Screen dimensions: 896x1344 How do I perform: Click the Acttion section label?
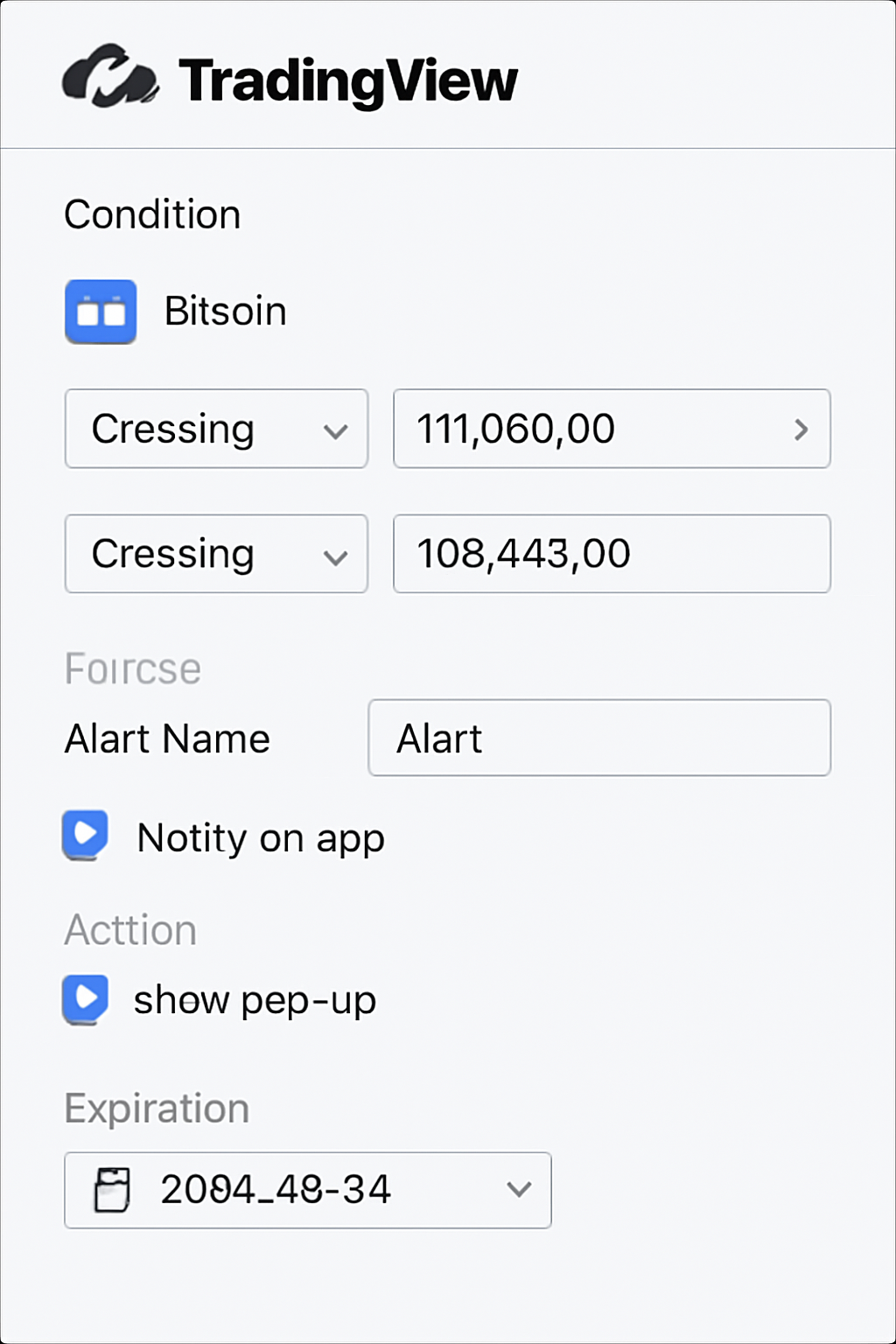pyautogui.click(x=130, y=930)
